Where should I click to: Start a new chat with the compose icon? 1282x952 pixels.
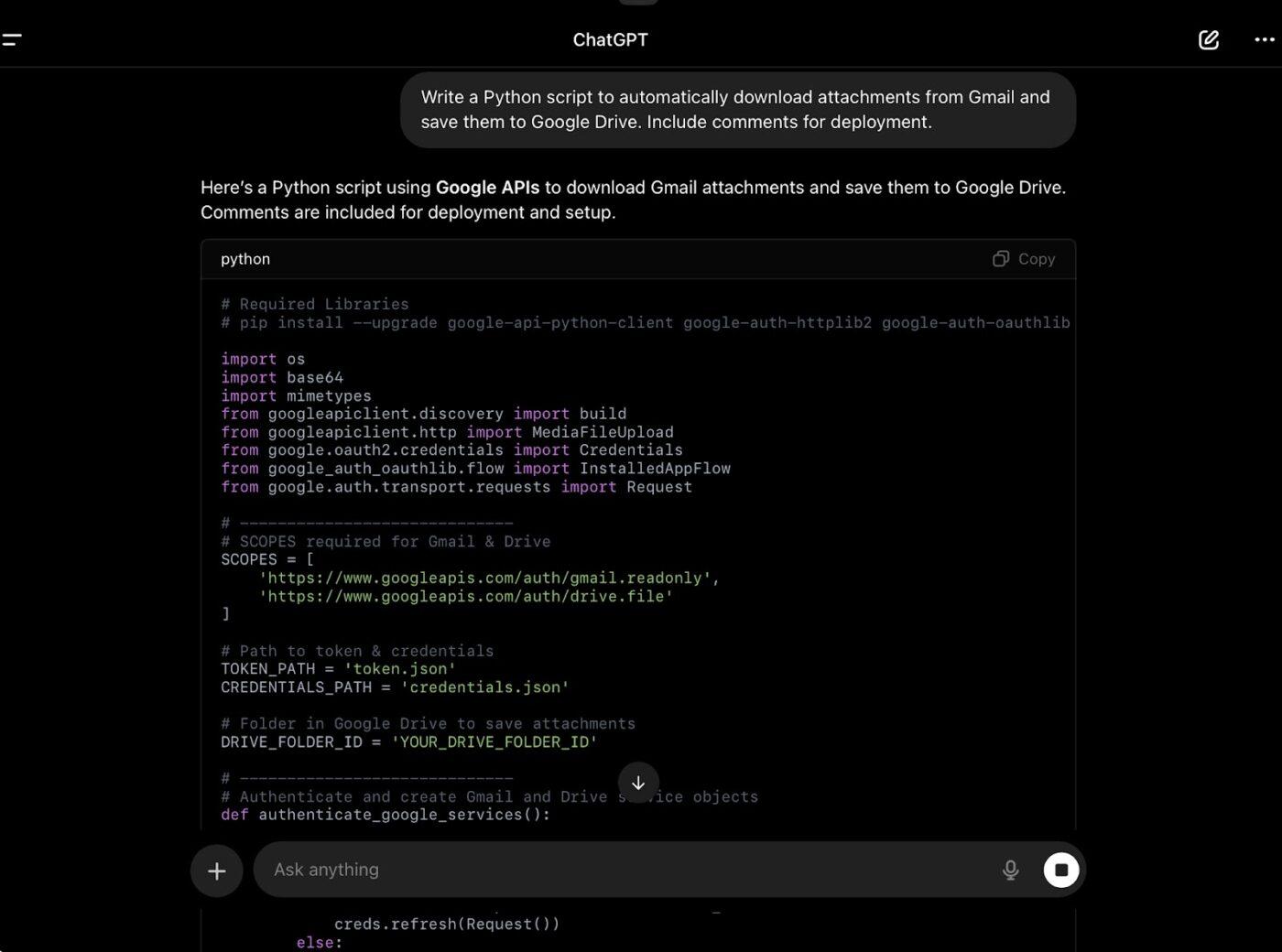click(1208, 40)
